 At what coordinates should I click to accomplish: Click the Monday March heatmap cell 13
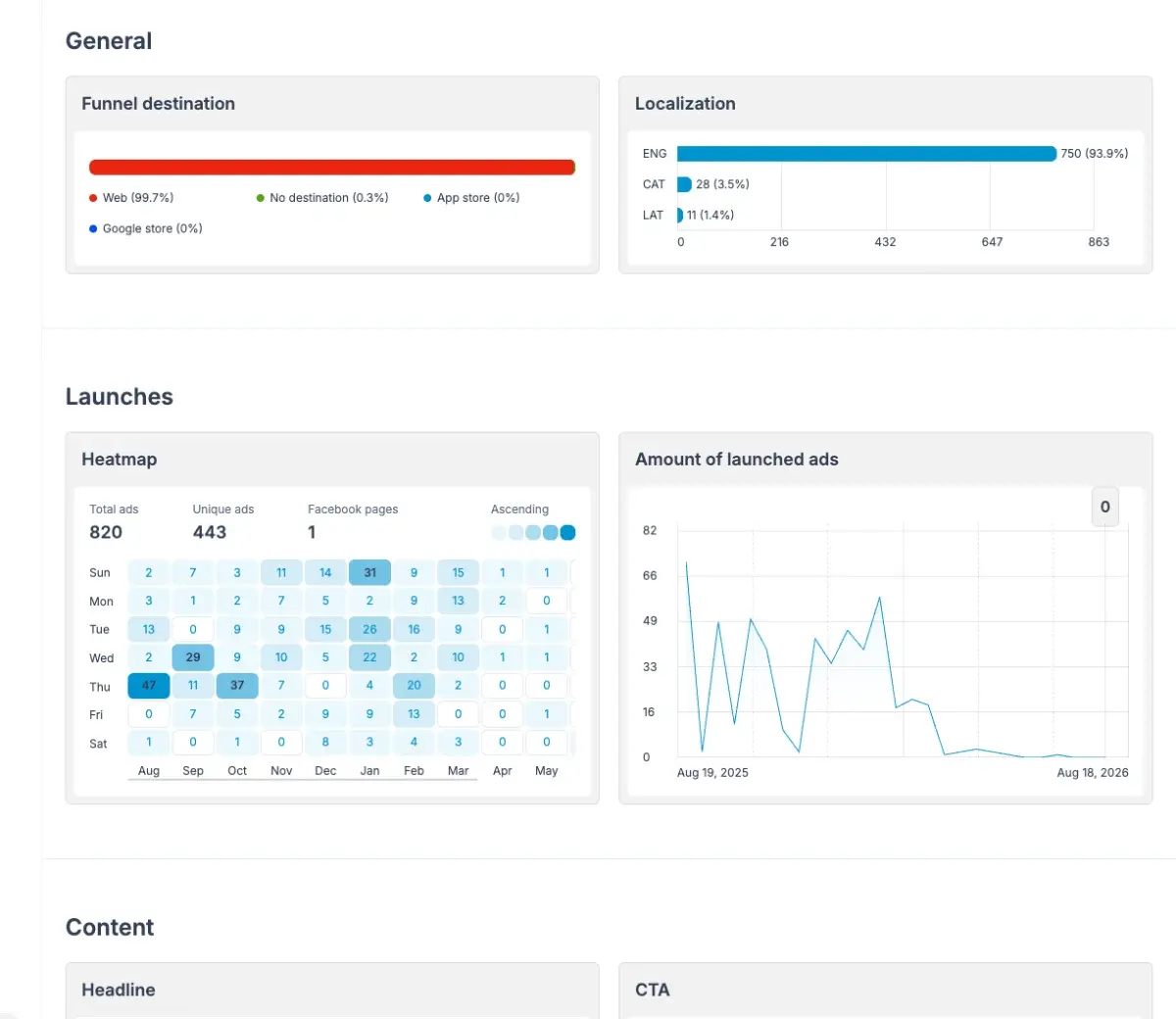tap(458, 601)
